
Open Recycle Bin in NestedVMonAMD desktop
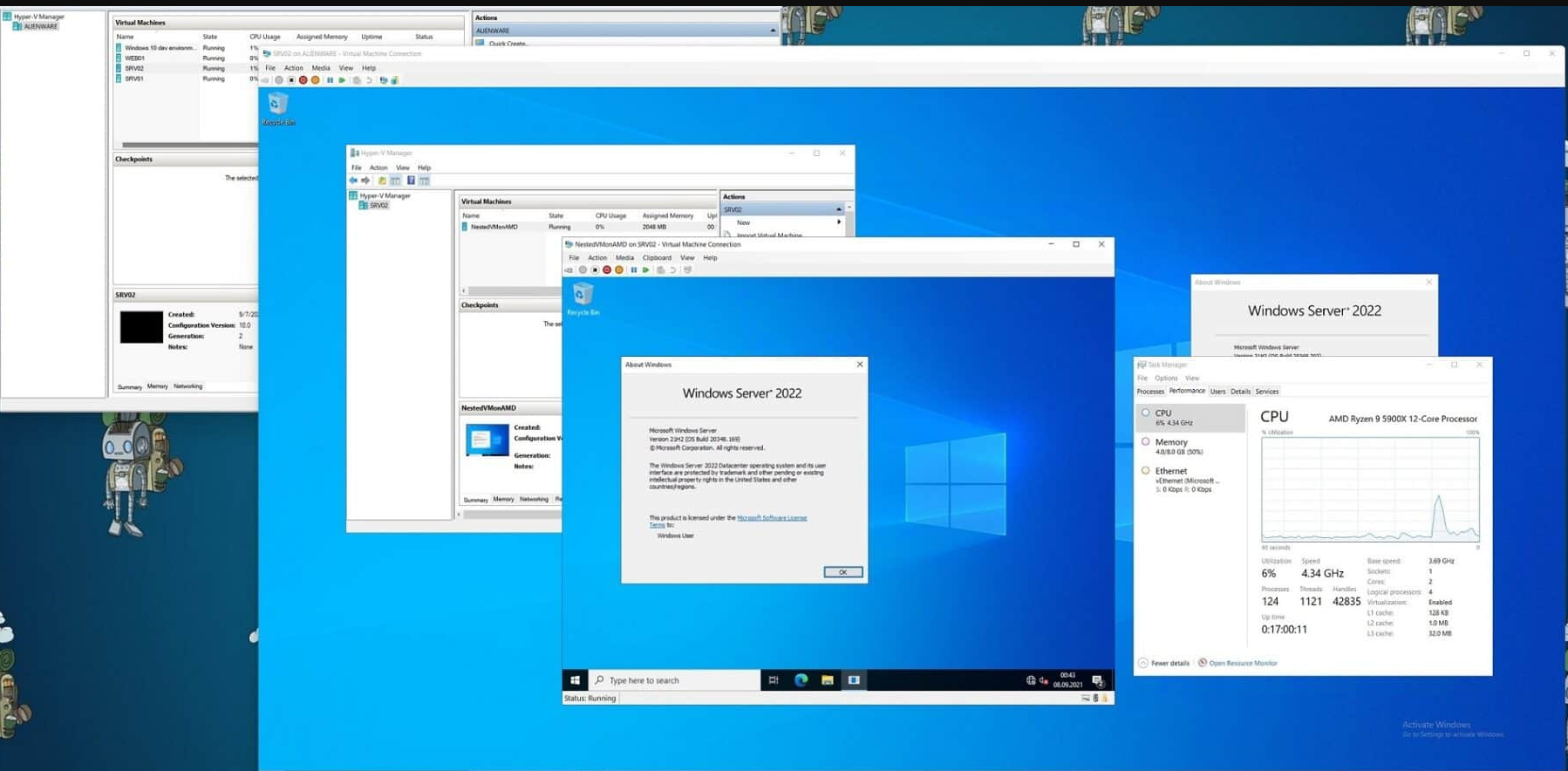[x=583, y=298]
